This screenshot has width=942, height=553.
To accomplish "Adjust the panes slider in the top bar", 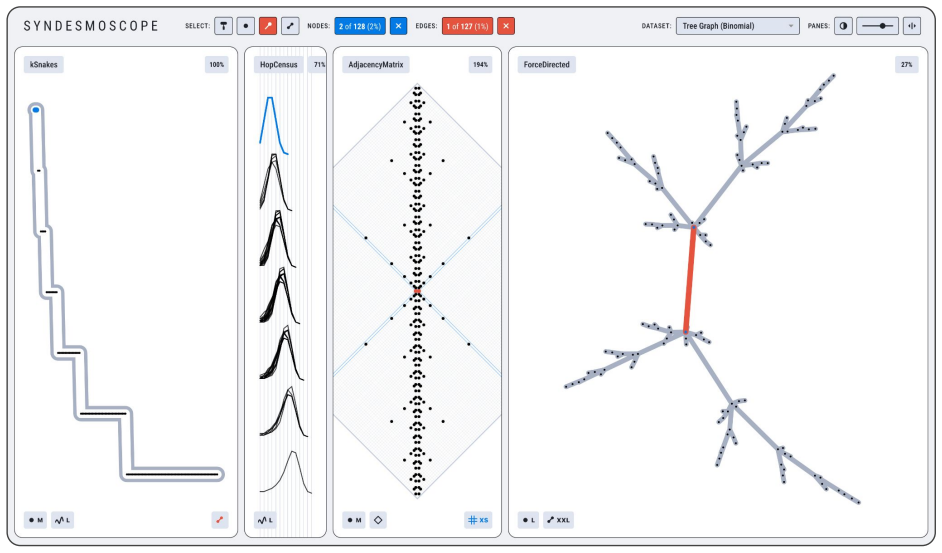I will (x=878, y=26).
